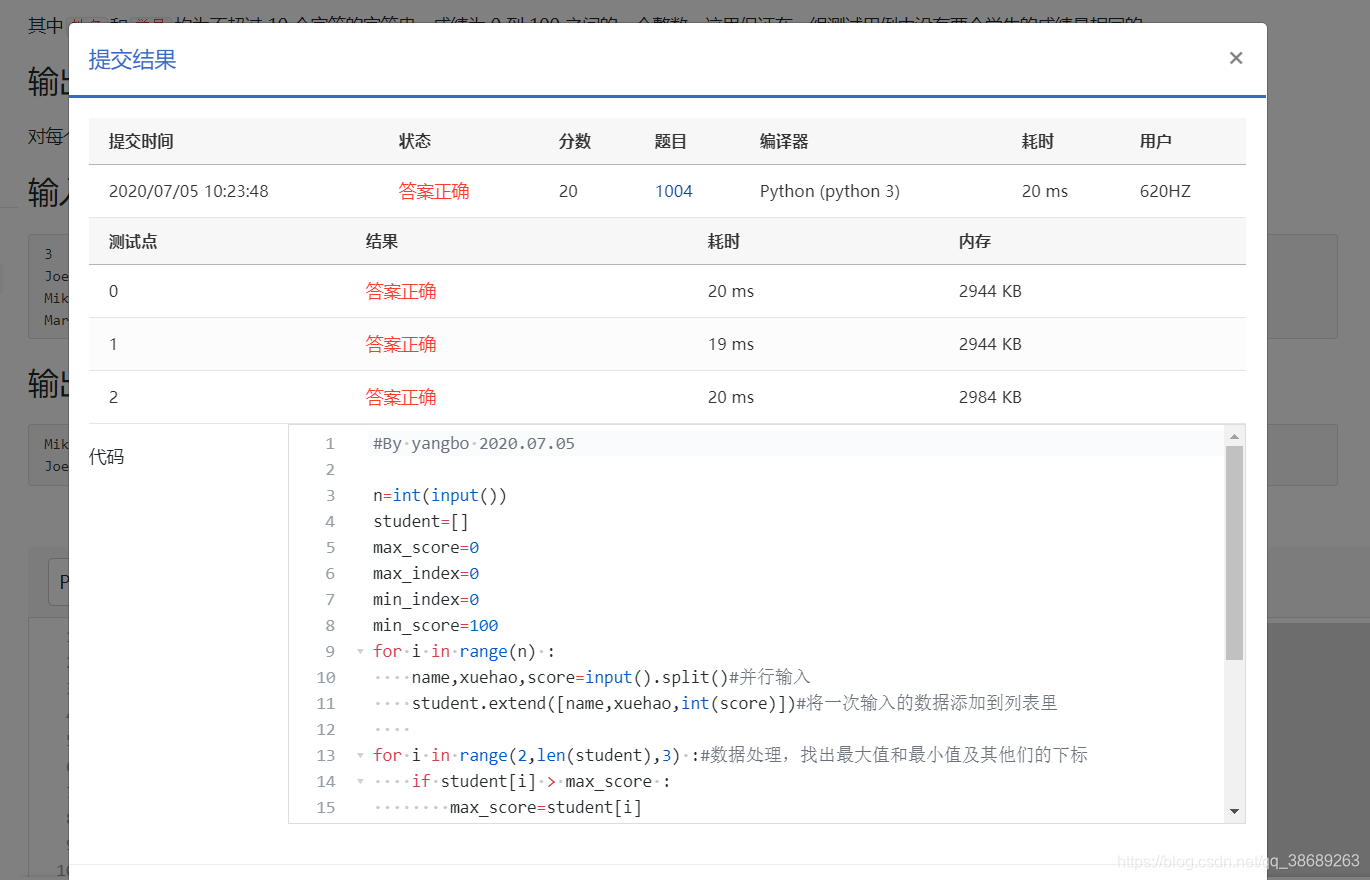This screenshot has width=1370, height=880.
Task: Close the 提交结果 dialog
Action: coord(1236,58)
